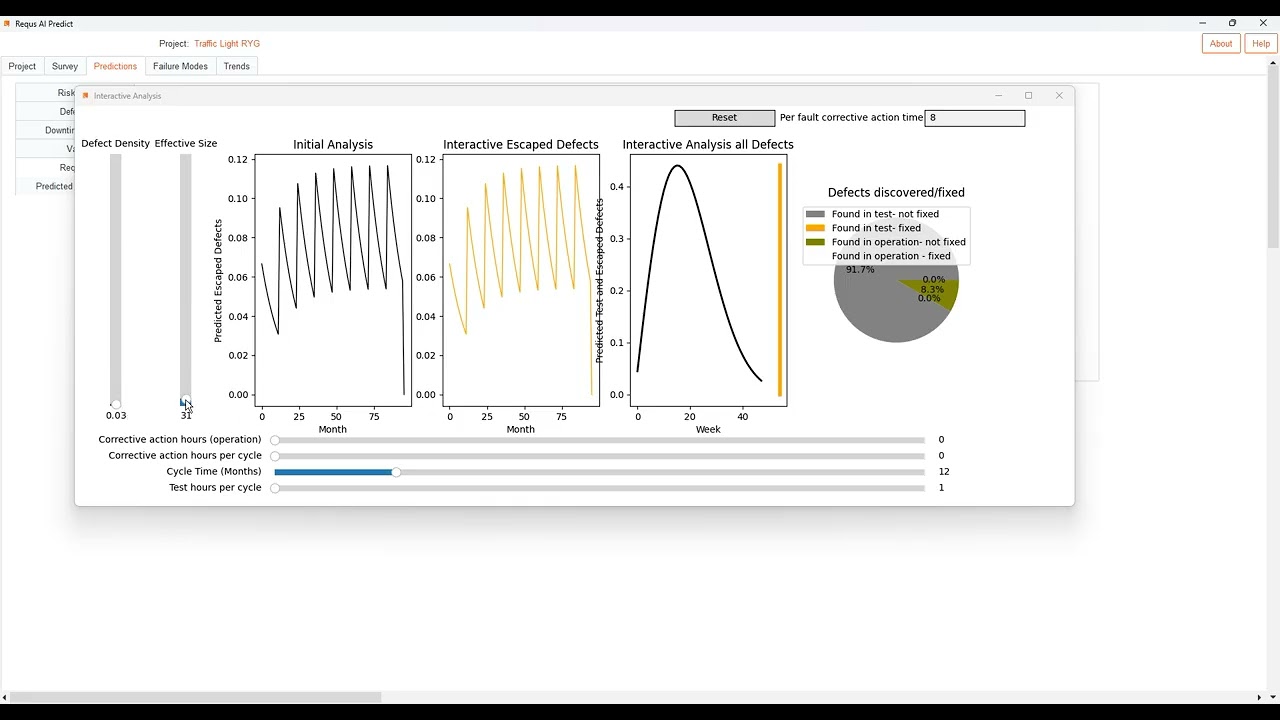This screenshot has width=1280, height=720.
Task: Click the scroll left arrow at bottom
Action: point(5,697)
